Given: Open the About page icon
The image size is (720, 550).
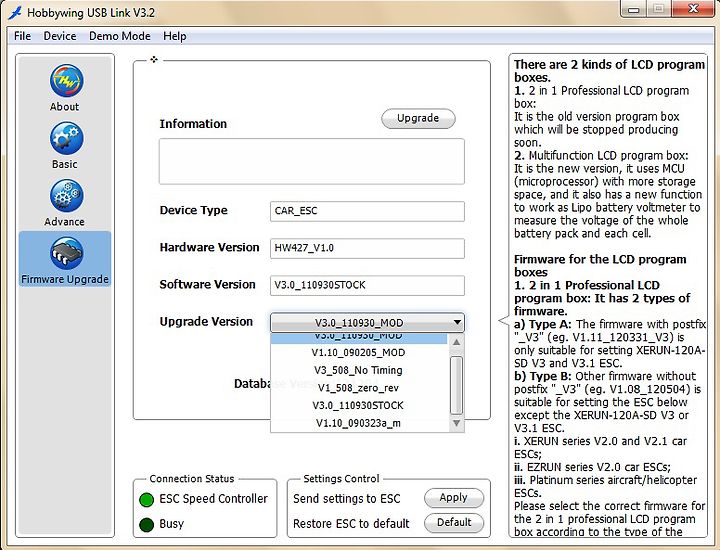Looking at the screenshot, I should 66,81.
